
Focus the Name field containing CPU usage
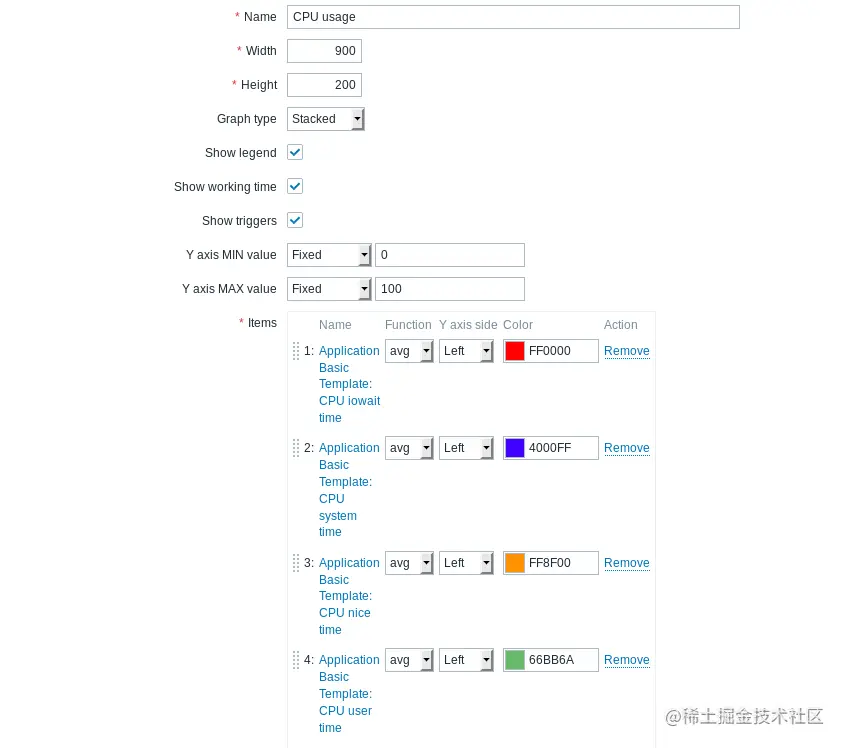pos(513,17)
